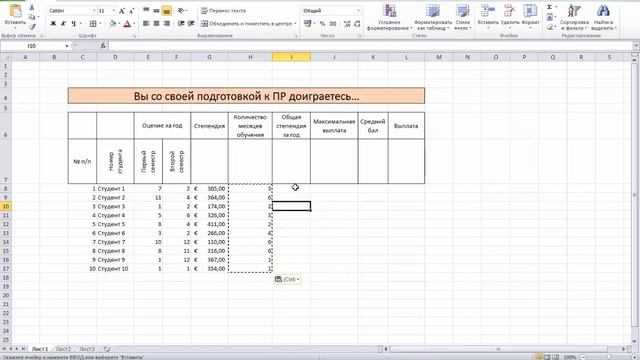
Task: Expand the formula bar with the right-end arrow
Action: click(636, 46)
